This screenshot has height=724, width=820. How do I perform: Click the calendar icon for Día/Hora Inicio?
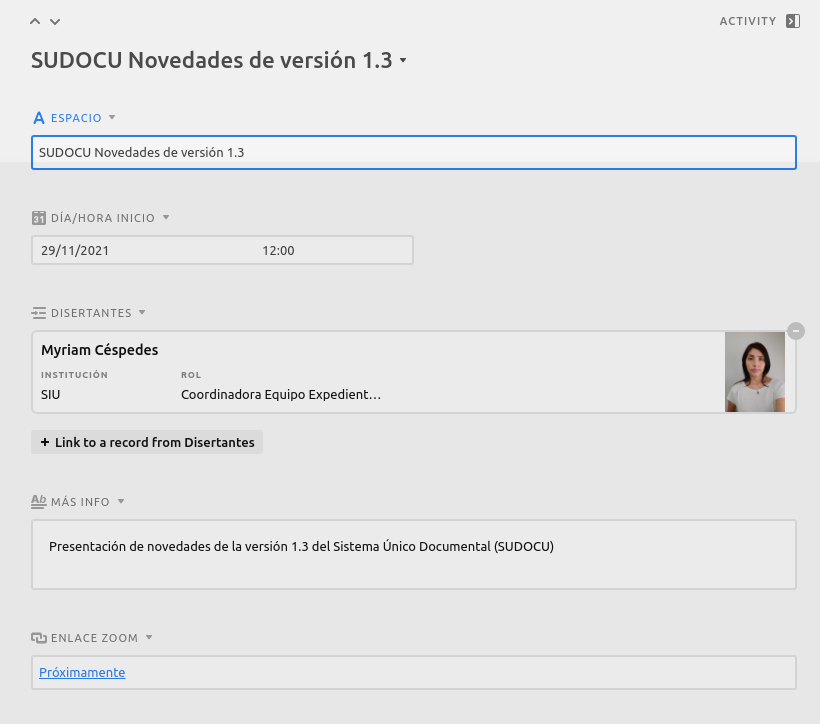[39, 218]
